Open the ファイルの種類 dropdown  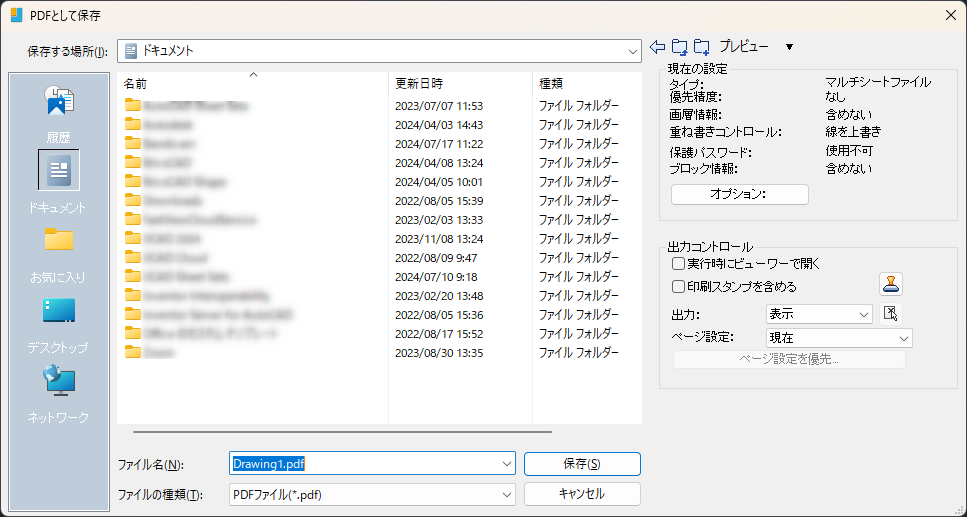click(x=506, y=495)
